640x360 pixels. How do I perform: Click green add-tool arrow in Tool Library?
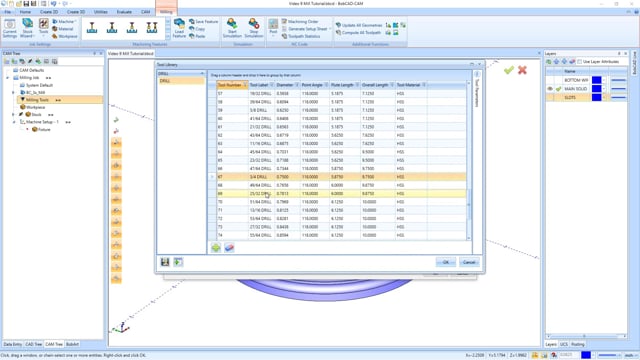[x=216, y=247]
